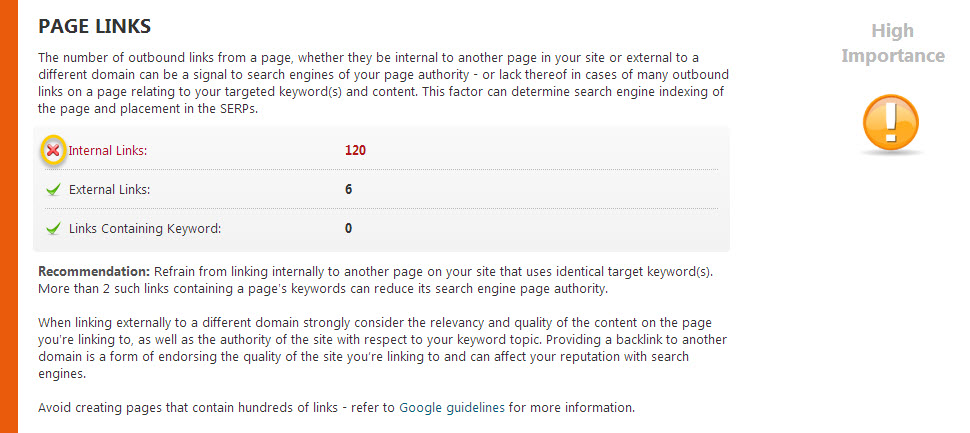Click the green checkmark beside Links Containing Keyword
The image size is (970, 433).
pyautogui.click(x=54, y=228)
